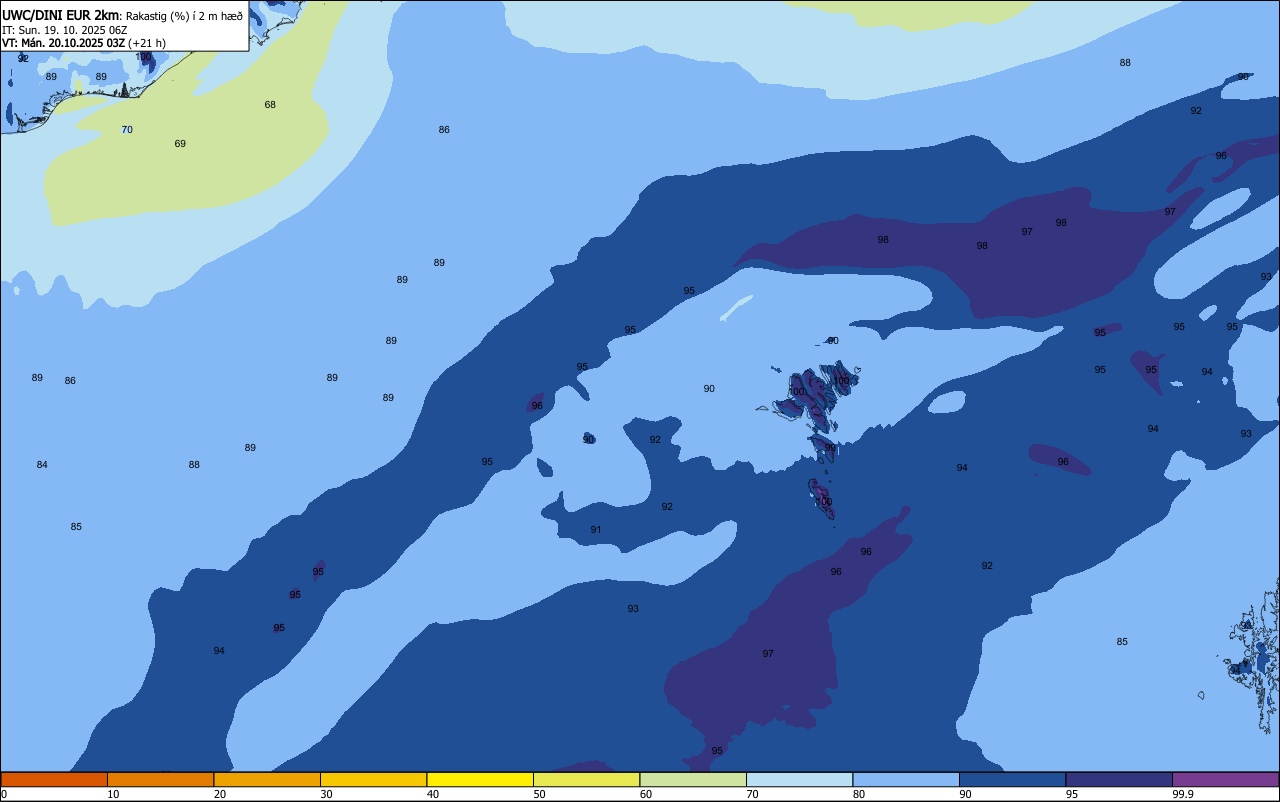Pick the navy 95–99.9 legend swatch
Viewport: 1280px width, 802px height.
pyautogui.click(x=1119, y=779)
